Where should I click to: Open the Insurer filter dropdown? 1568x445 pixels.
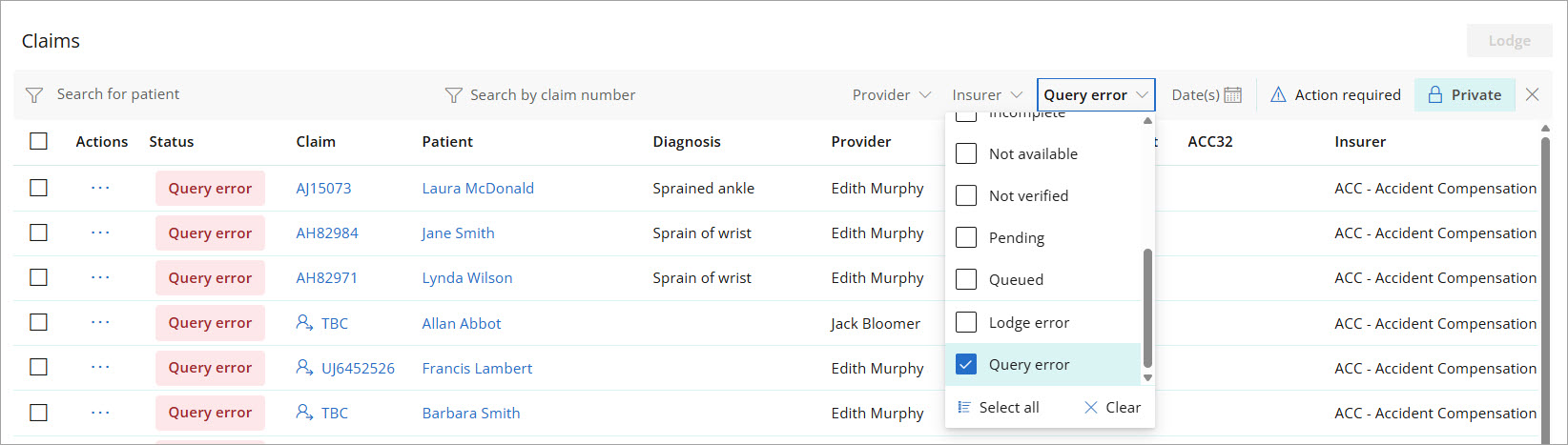(x=986, y=94)
